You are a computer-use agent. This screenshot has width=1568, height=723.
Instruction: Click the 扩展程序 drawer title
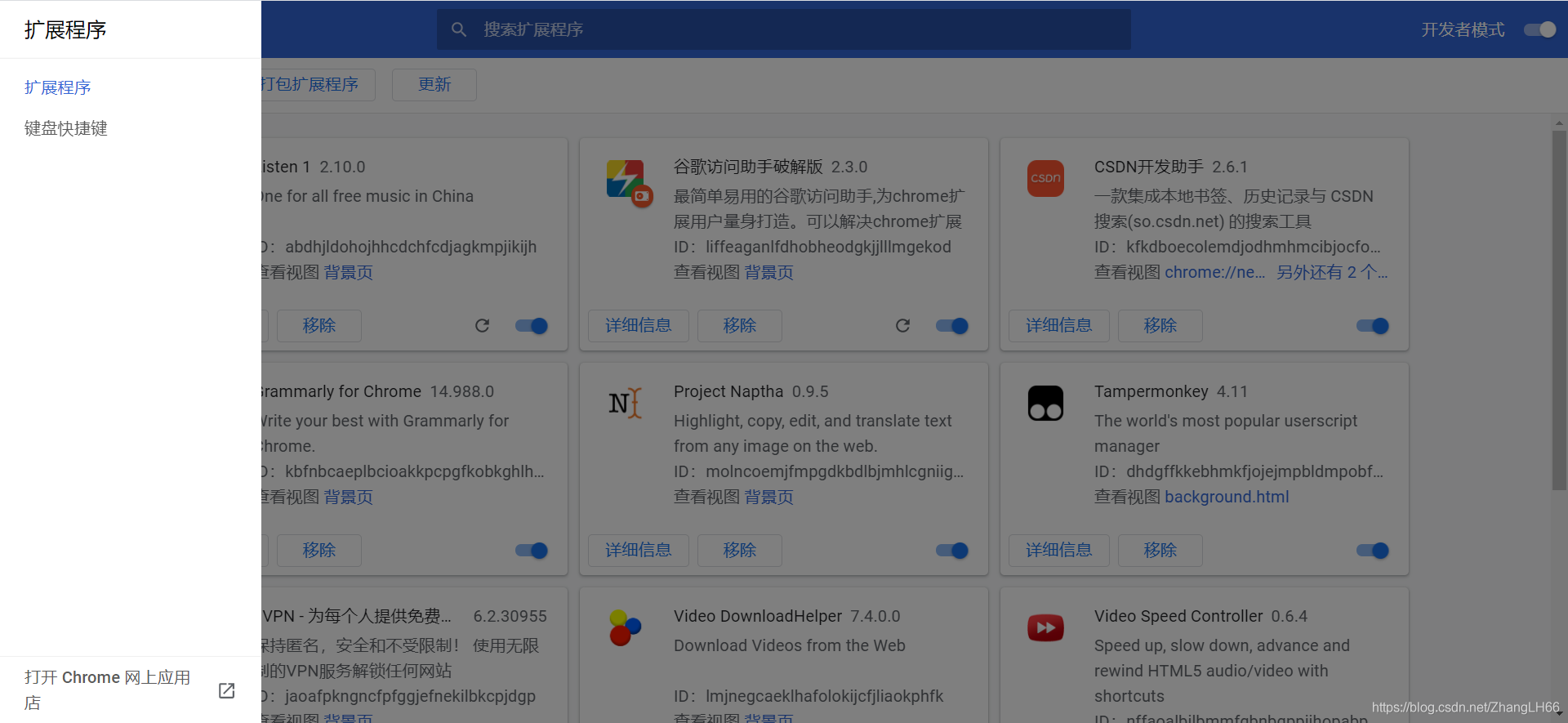pos(65,30)
